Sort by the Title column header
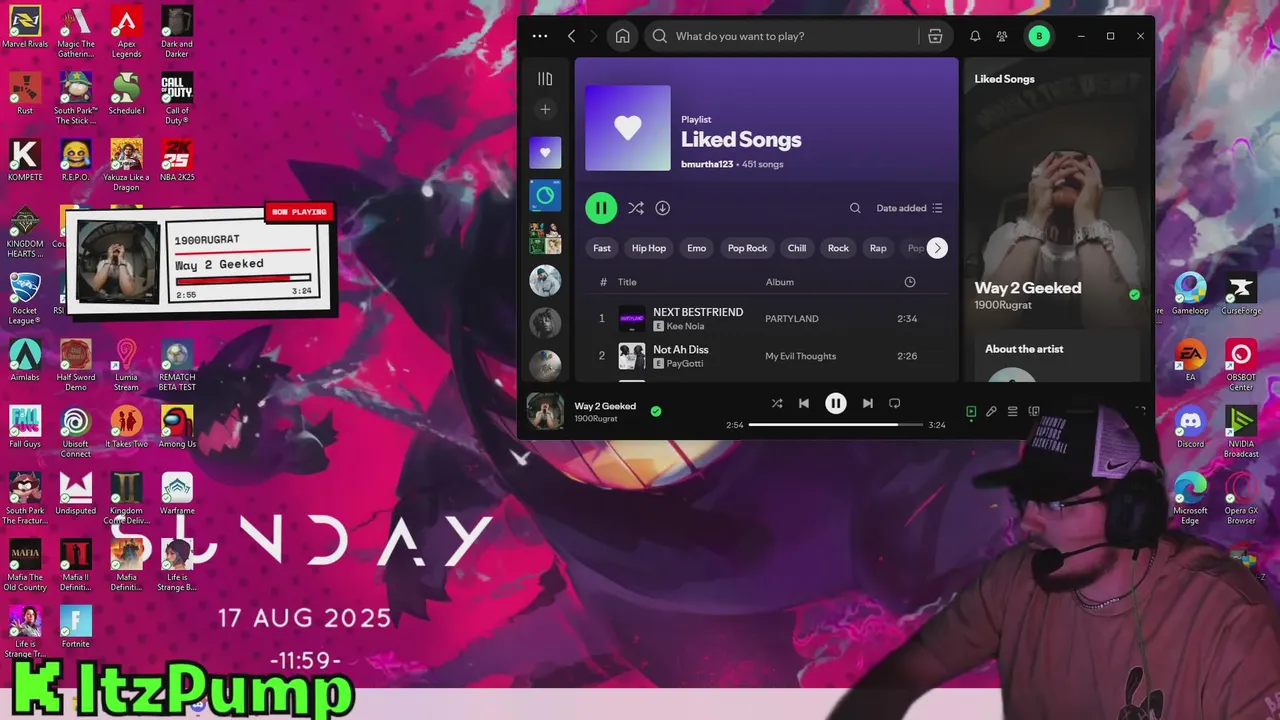1280x720 pixels. (627, 282)
